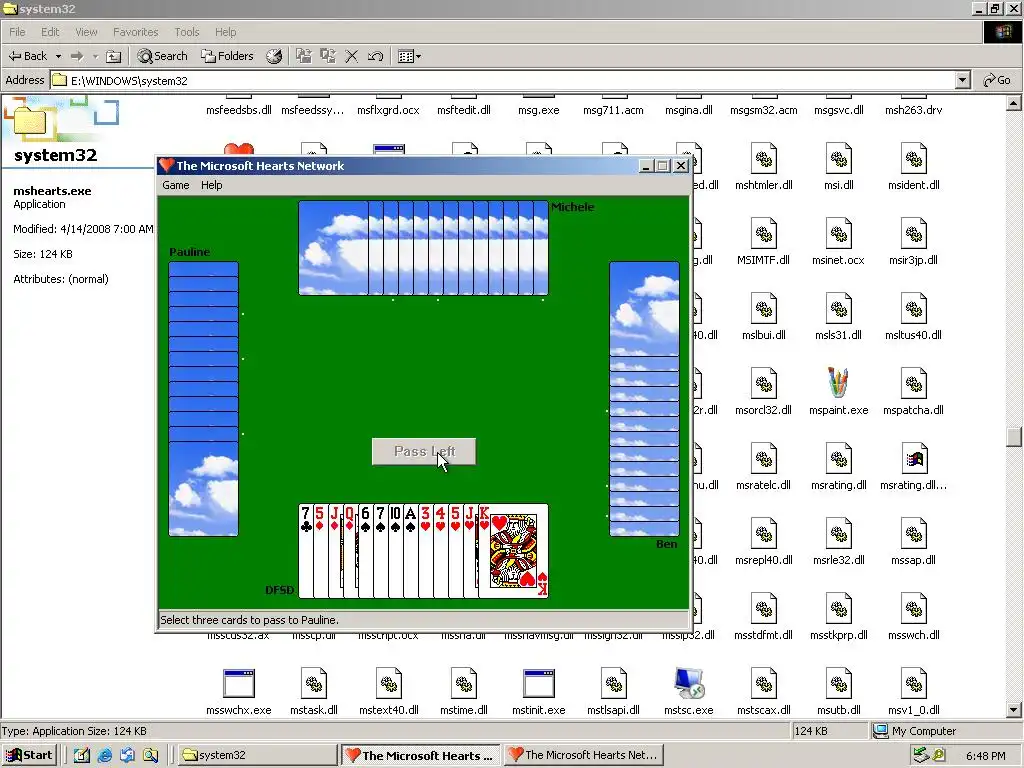
Task: Click the msgina.dll file name
Action: point(688,110)
